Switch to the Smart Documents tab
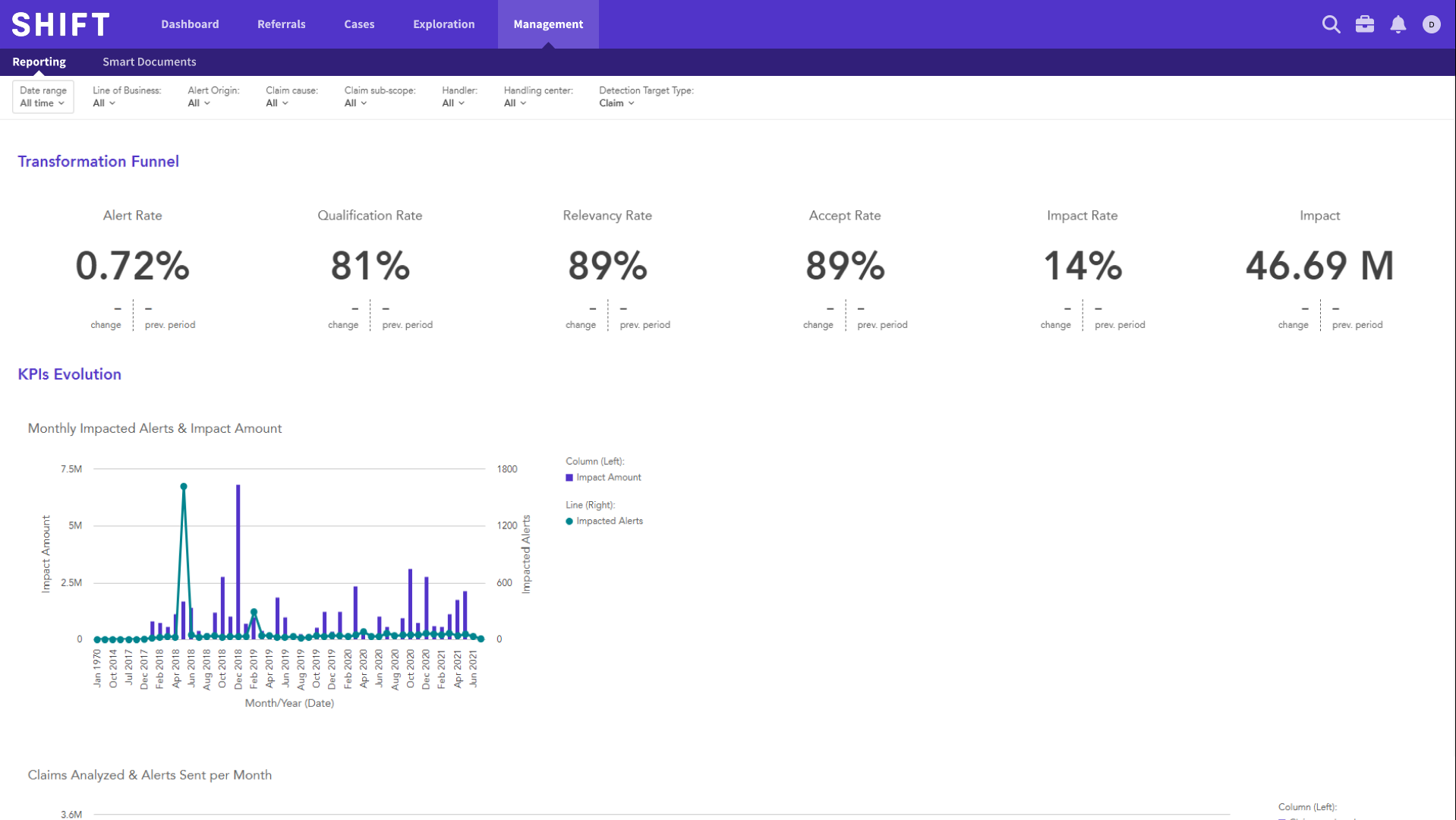Image resolution: width=1456 pixels, height=820 pixels. (149, 61)
